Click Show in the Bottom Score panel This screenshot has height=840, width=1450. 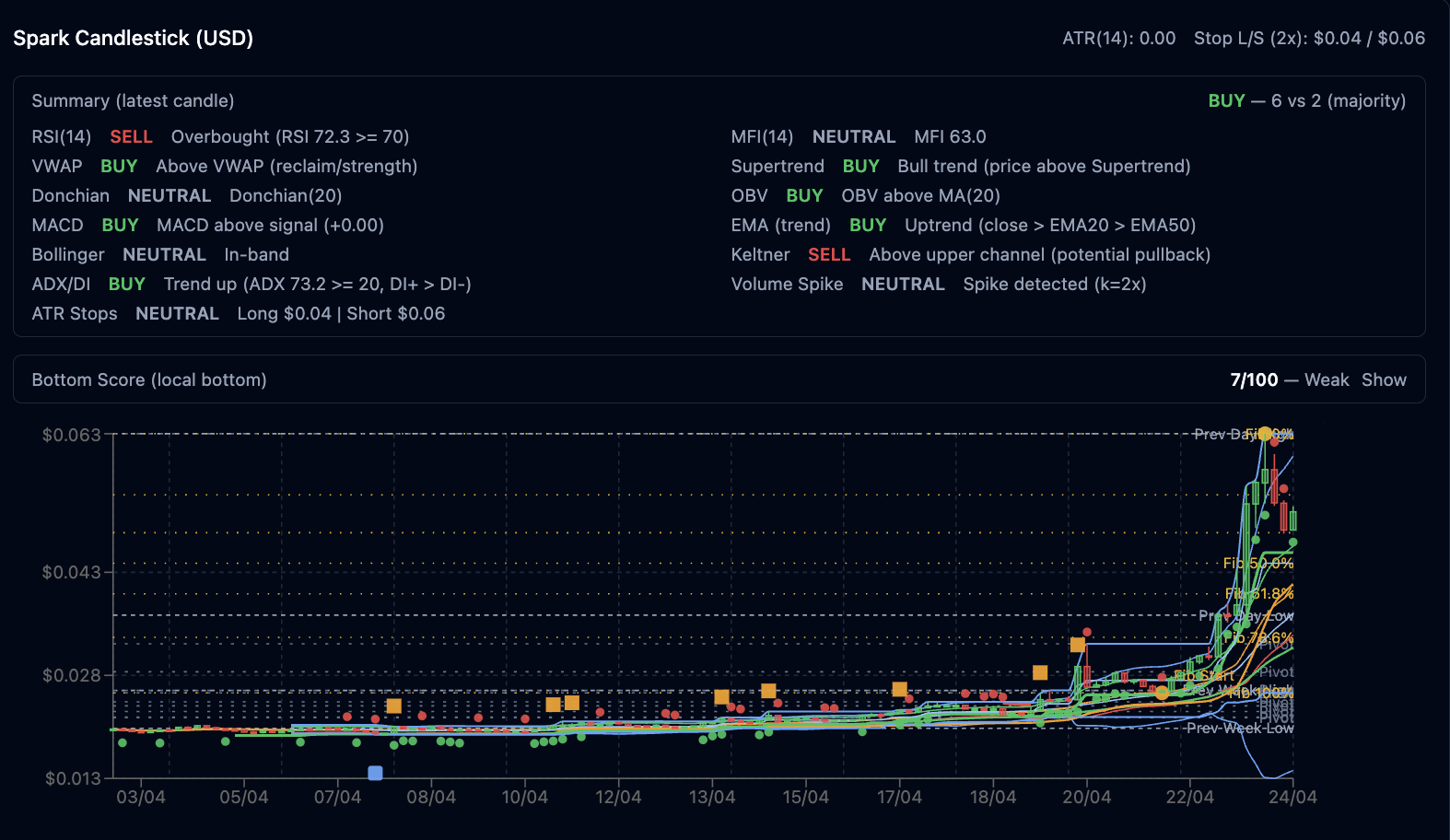1384,379
